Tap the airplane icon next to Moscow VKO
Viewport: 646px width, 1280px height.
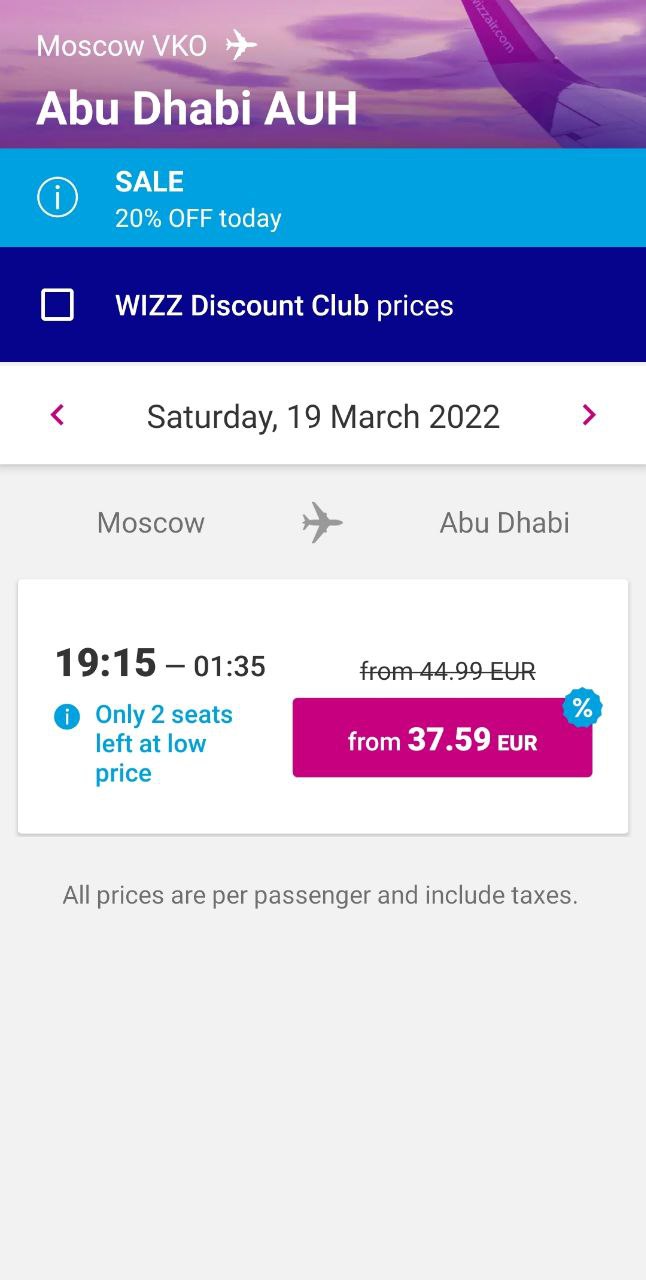(241, 45)
